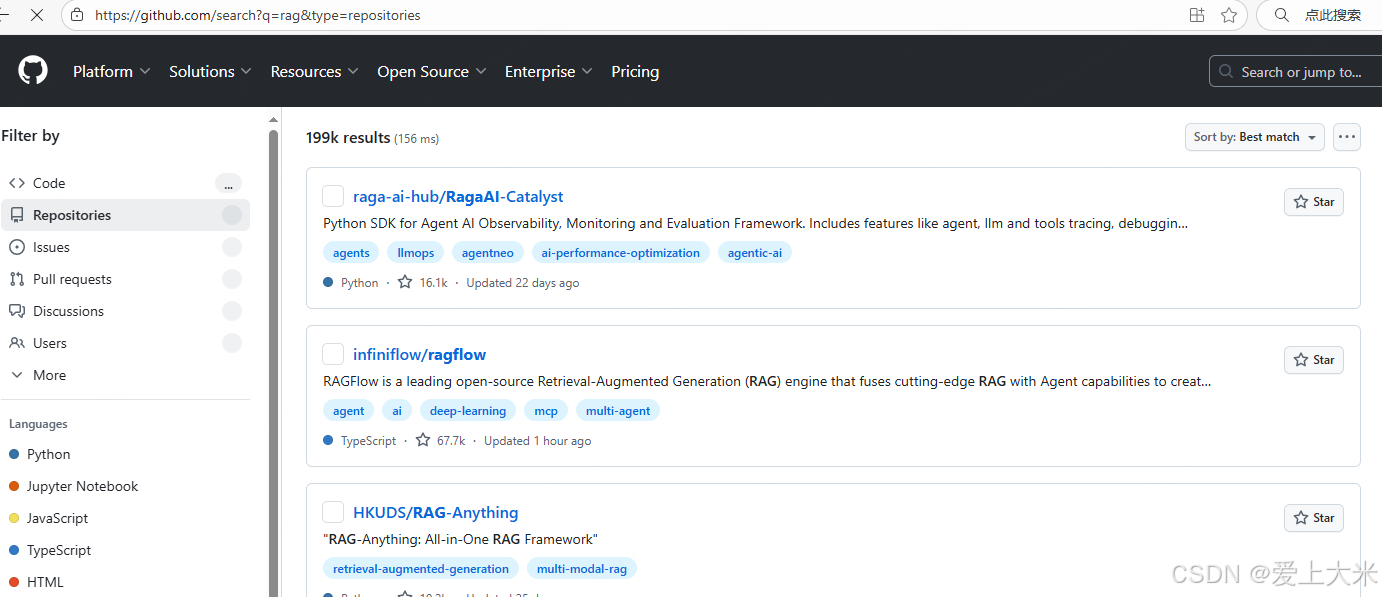Open the GitHub logo home link
The image size is (1382, 597).
33,71
